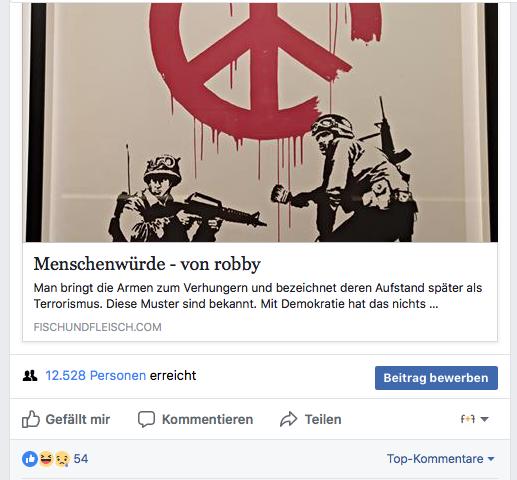Click the Beitrag bewerben button
517x480 pixels.
click(x=436, y=378)
